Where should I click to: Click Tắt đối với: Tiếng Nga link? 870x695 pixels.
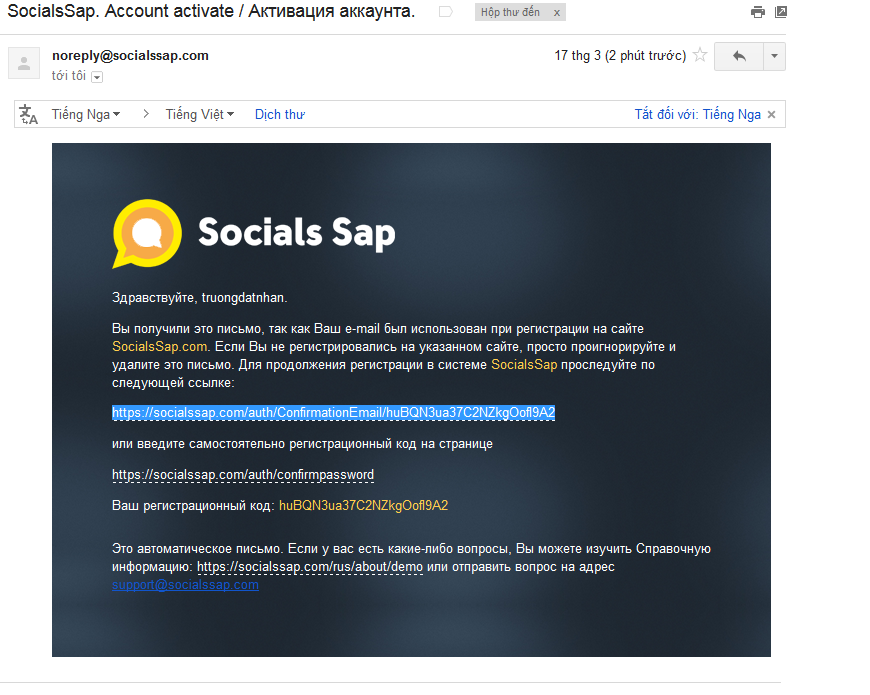click(x=697, y=114)
